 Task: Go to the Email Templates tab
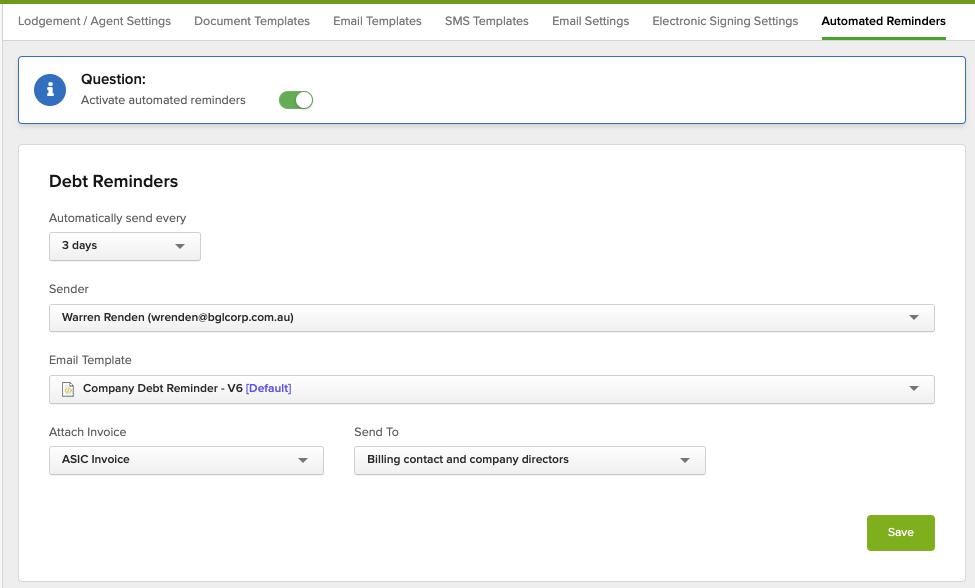tap(377, 21)
